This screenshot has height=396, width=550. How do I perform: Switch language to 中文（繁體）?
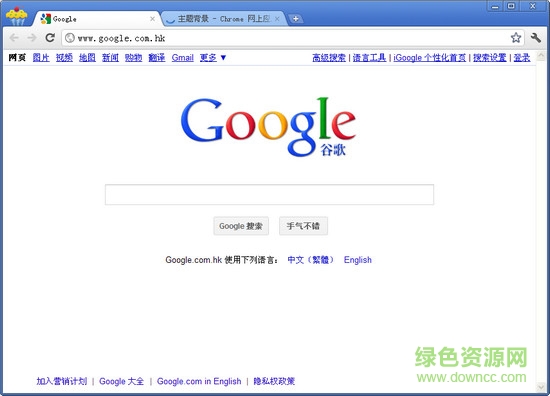click(x=310, y=260)
